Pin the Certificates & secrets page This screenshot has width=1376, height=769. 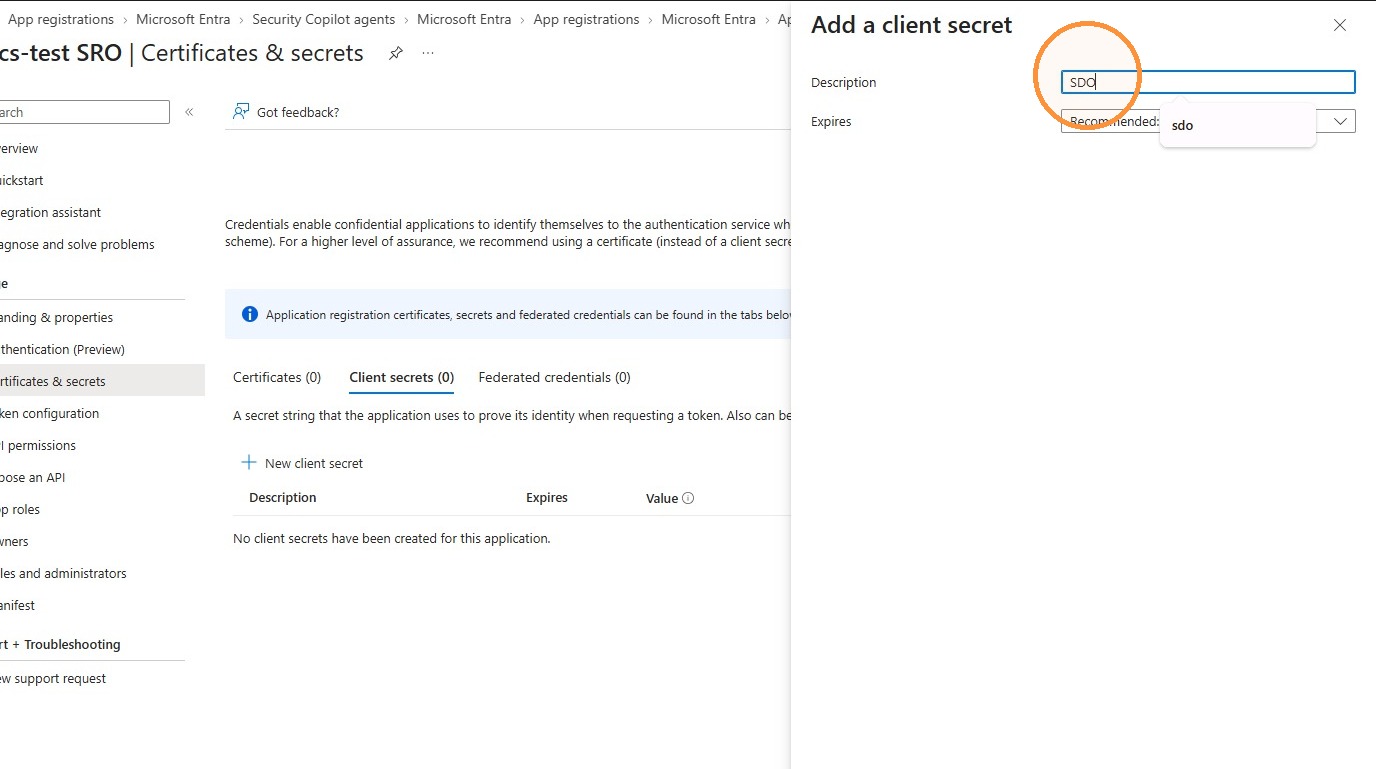396,53
